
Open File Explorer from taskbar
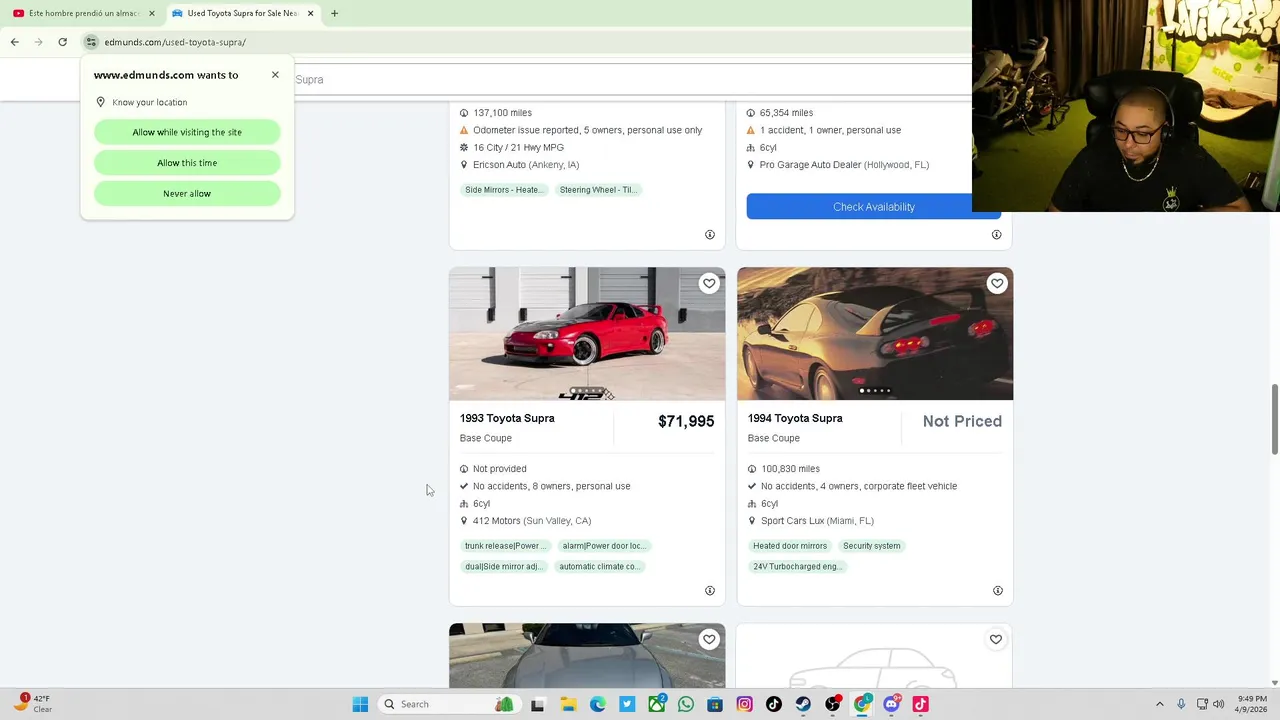568,704
